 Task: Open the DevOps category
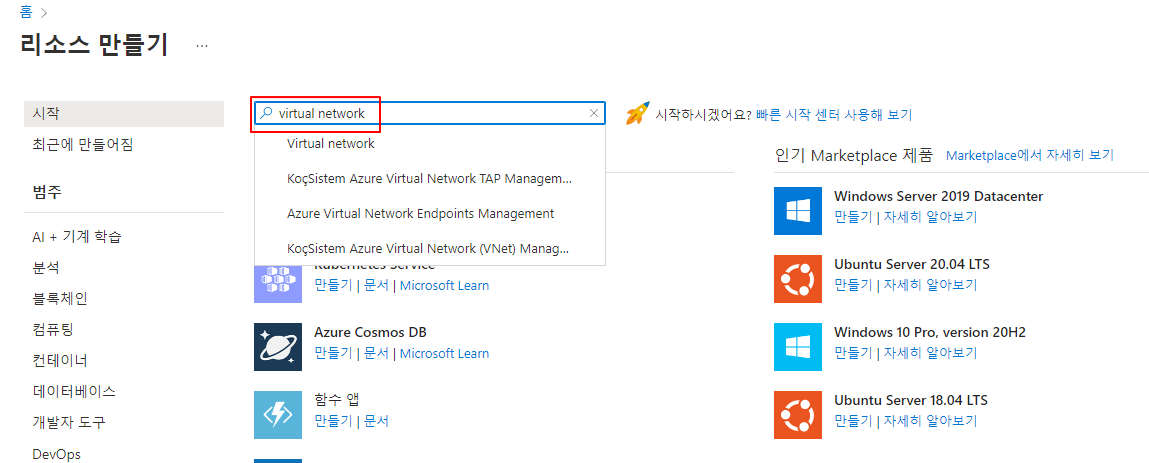(x=56, y=454)
